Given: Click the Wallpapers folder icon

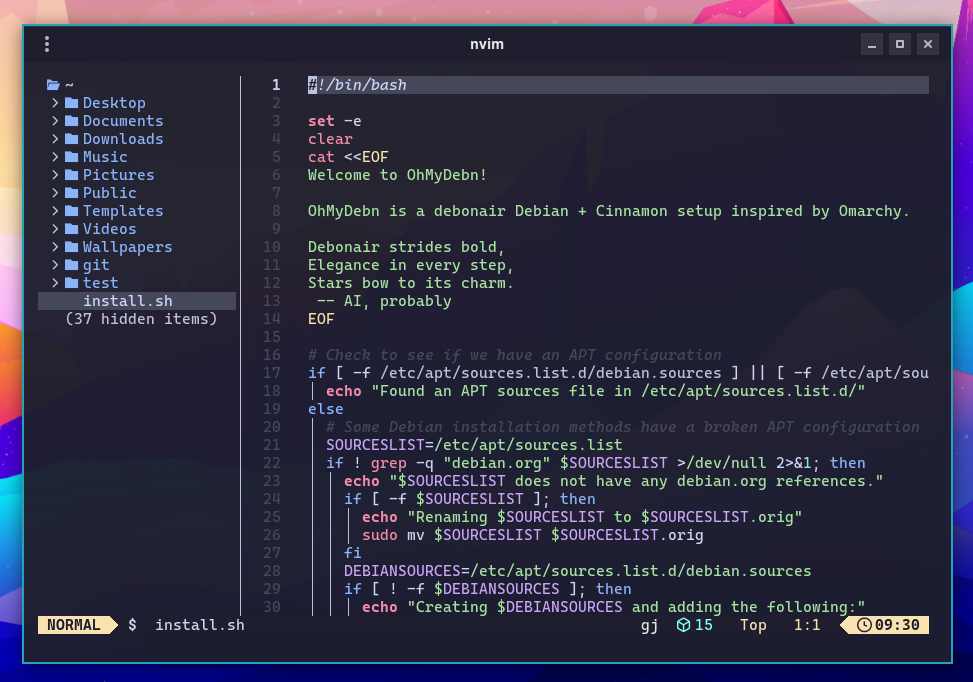Looking at the screenshot, I should point(72,246).
